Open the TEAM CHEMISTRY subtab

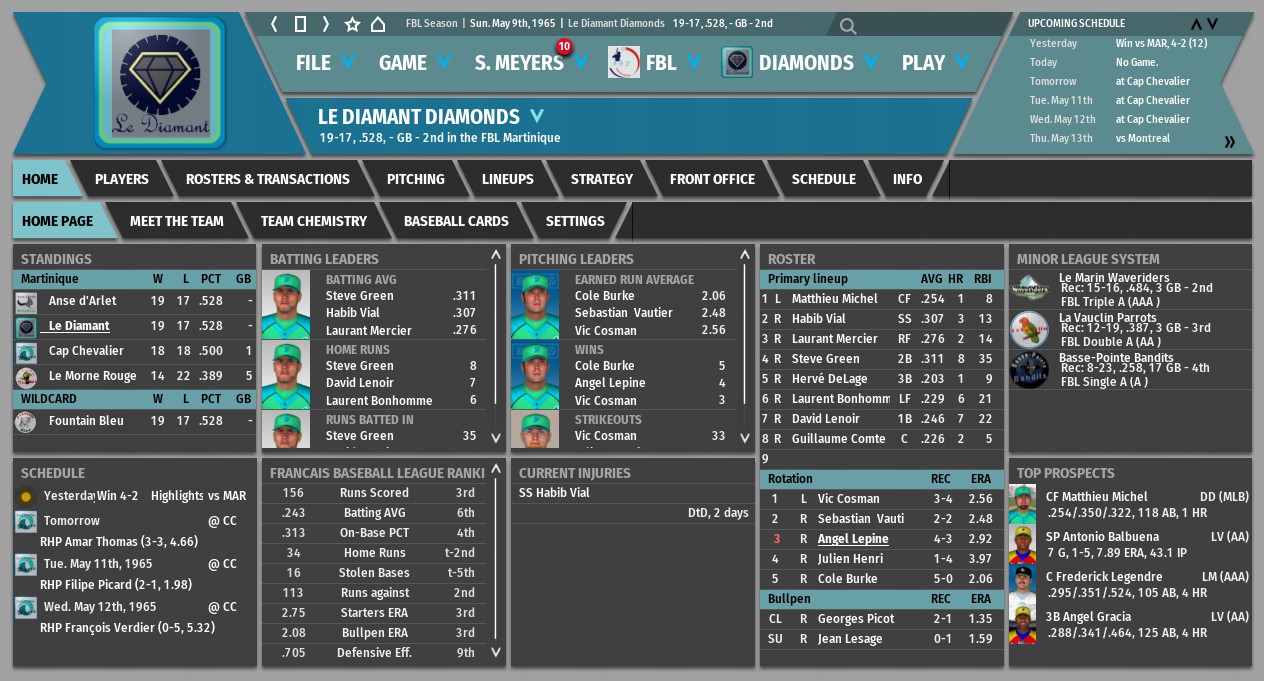[x=314, y=221]
